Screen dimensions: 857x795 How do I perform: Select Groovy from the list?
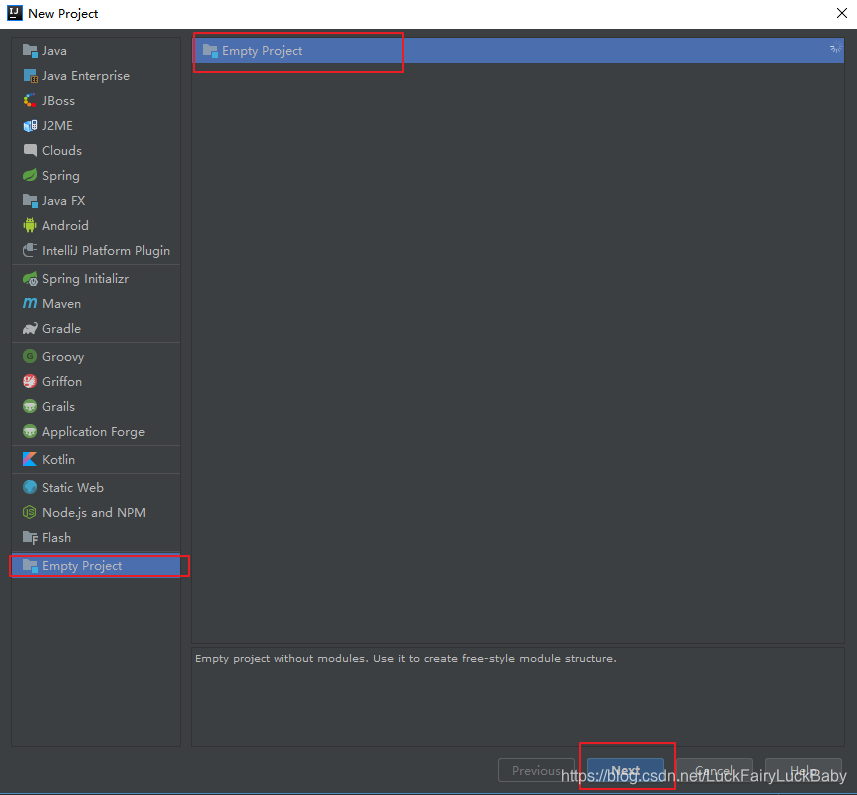(96, 356)
